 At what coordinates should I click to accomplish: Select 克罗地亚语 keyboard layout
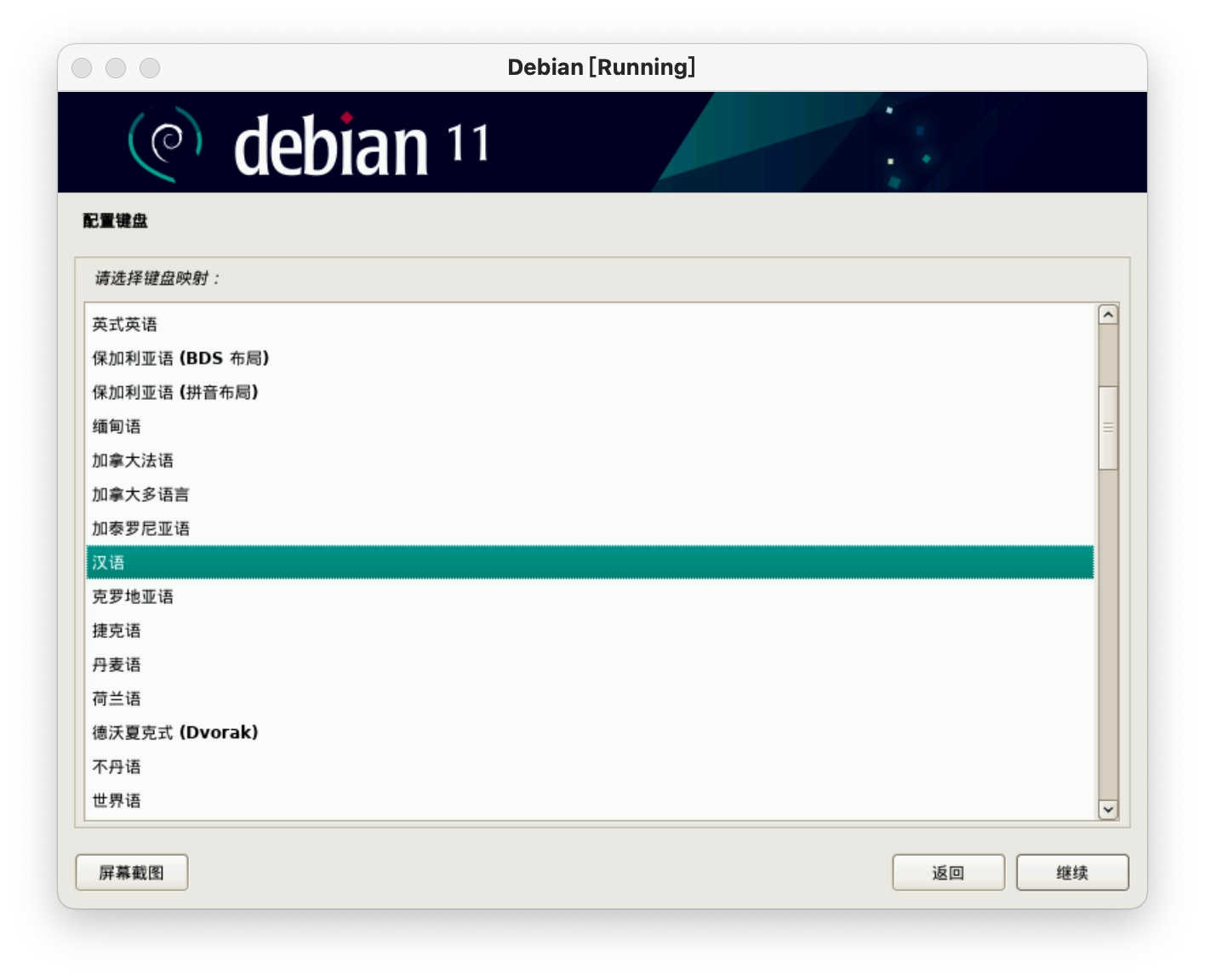[590, 596]
